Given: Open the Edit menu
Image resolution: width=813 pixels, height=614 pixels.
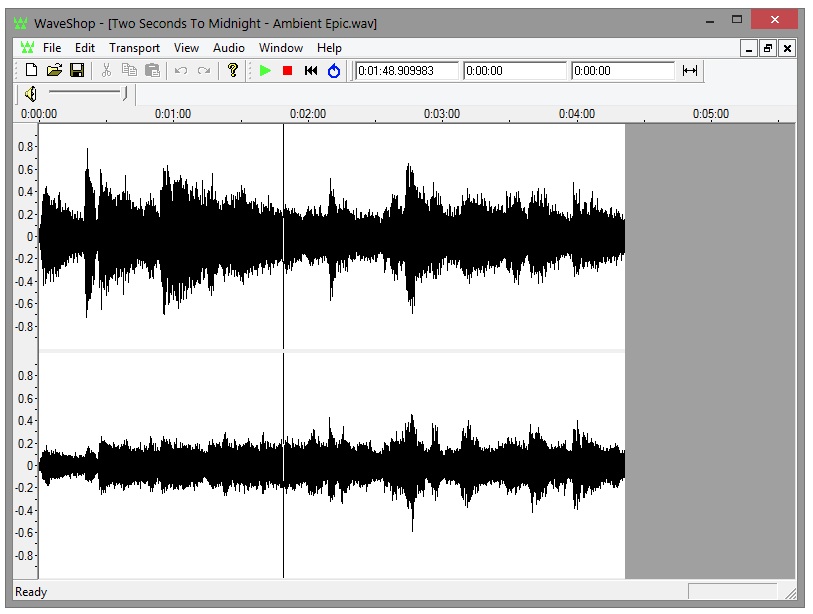Looking at the screenshot, I should point(85,48).
